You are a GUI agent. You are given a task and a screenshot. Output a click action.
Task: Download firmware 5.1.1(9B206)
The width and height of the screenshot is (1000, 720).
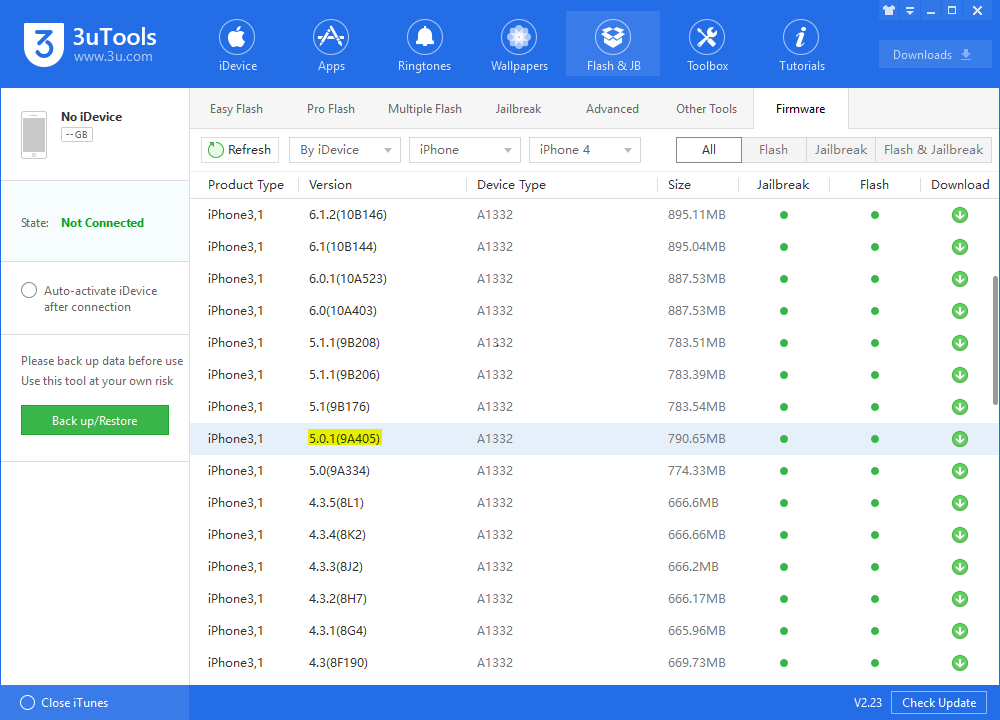pos(960,375)
